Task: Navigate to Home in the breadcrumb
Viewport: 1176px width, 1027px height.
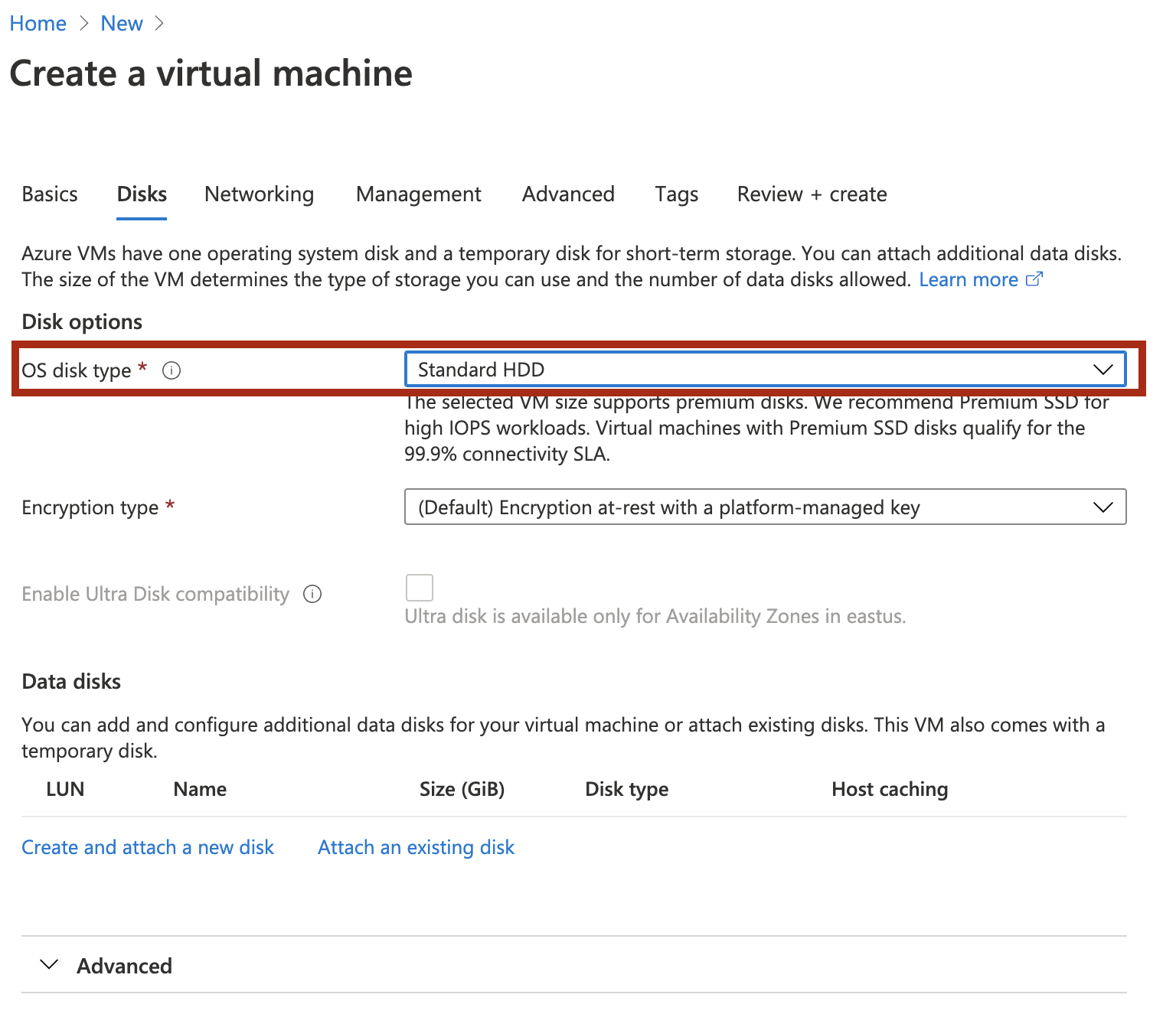Action: tap(38, 24)
